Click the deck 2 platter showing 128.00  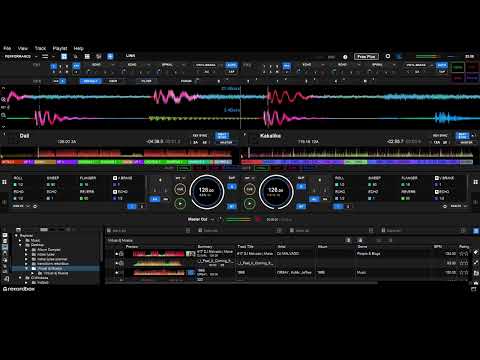click(x=276, y=192)
